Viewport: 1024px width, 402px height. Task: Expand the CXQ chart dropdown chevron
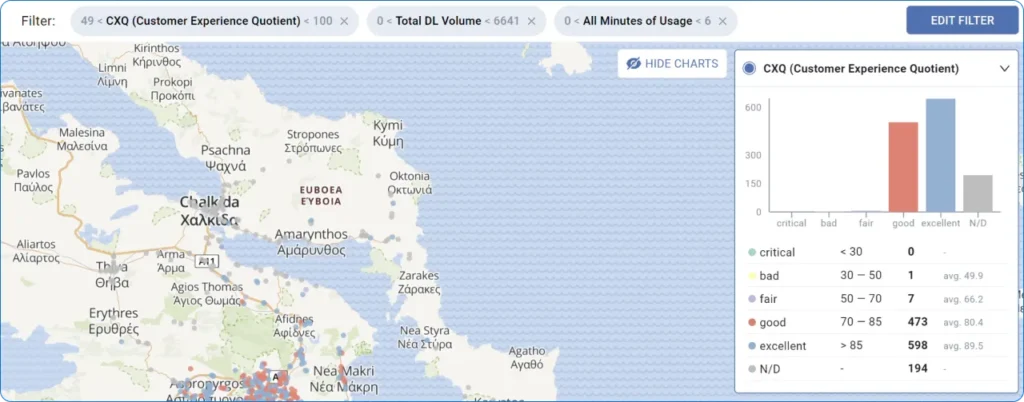click(1004, 69)
